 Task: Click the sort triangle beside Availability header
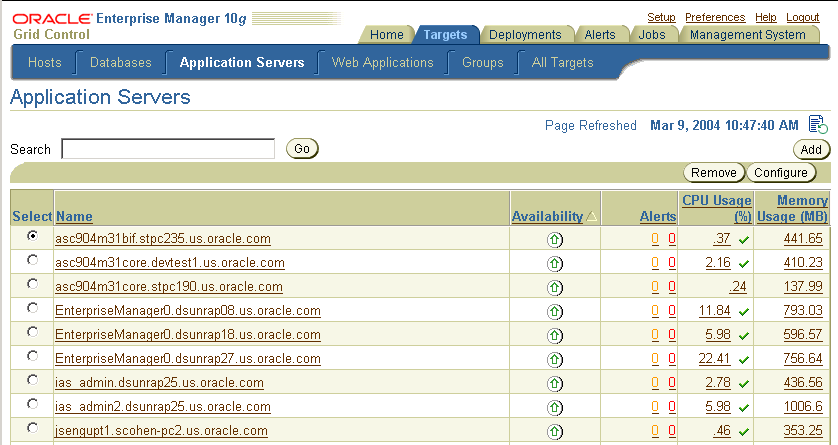(591, 216)
